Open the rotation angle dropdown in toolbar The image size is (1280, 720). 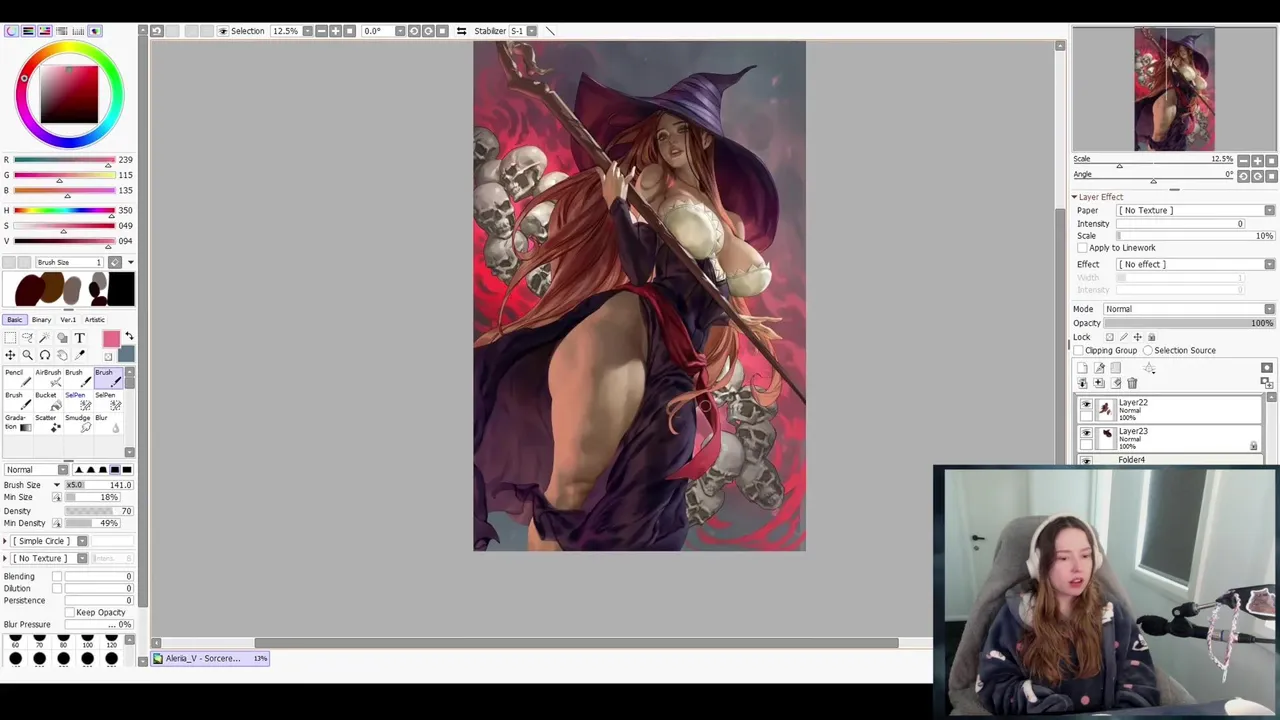point(400,31)
